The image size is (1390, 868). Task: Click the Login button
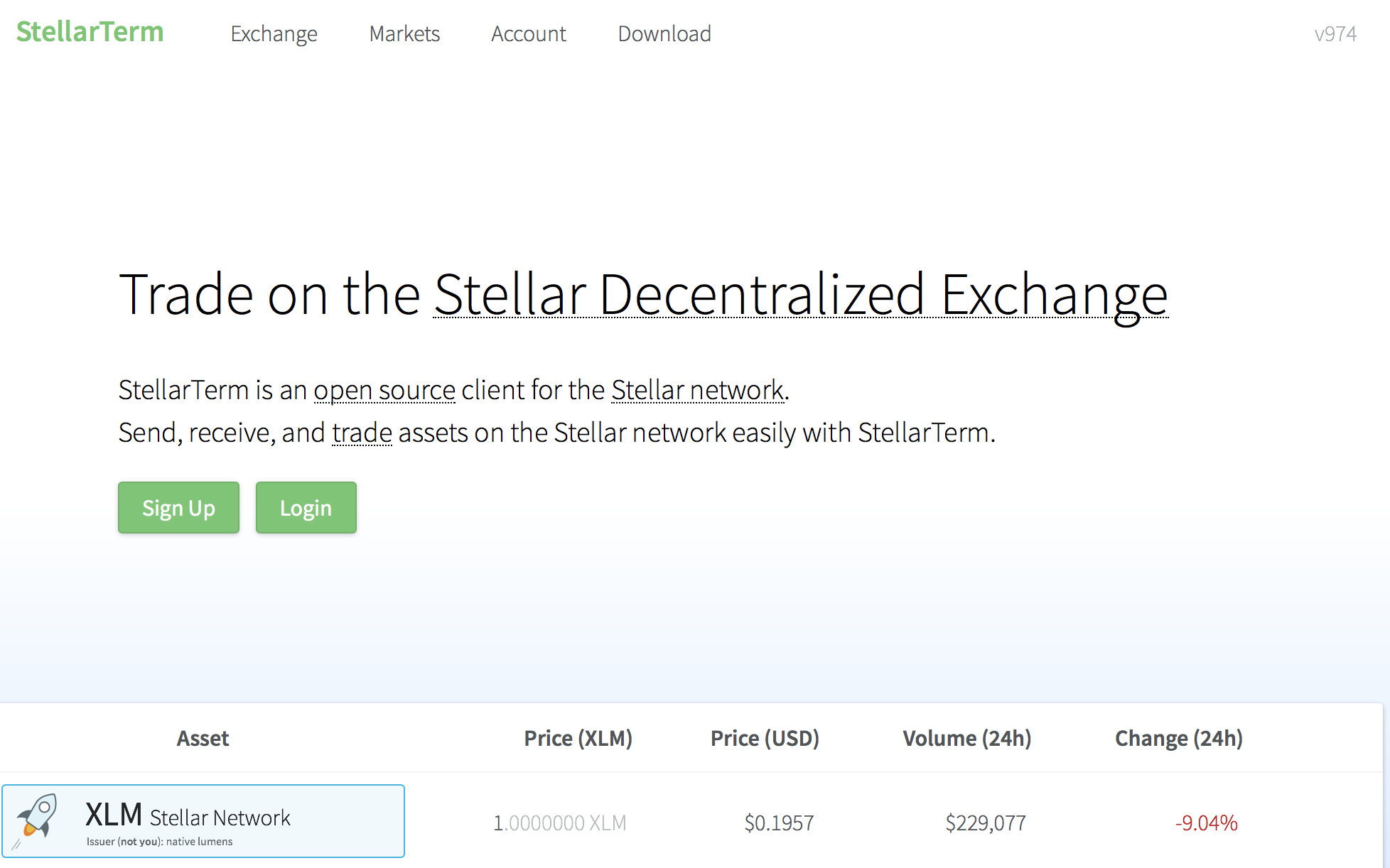coord(306,508)
